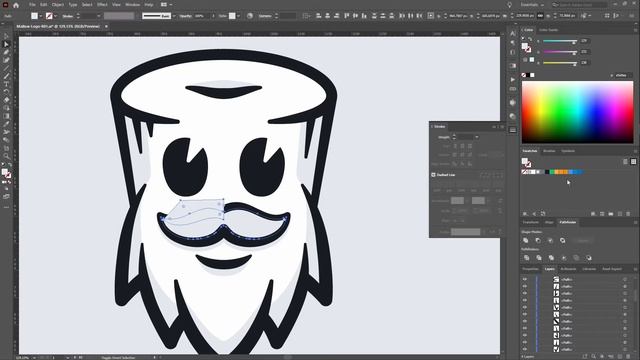Open the Arrange Documents dropdown
The height and width of the screenshot is (360, 640).
click(166, 5)
